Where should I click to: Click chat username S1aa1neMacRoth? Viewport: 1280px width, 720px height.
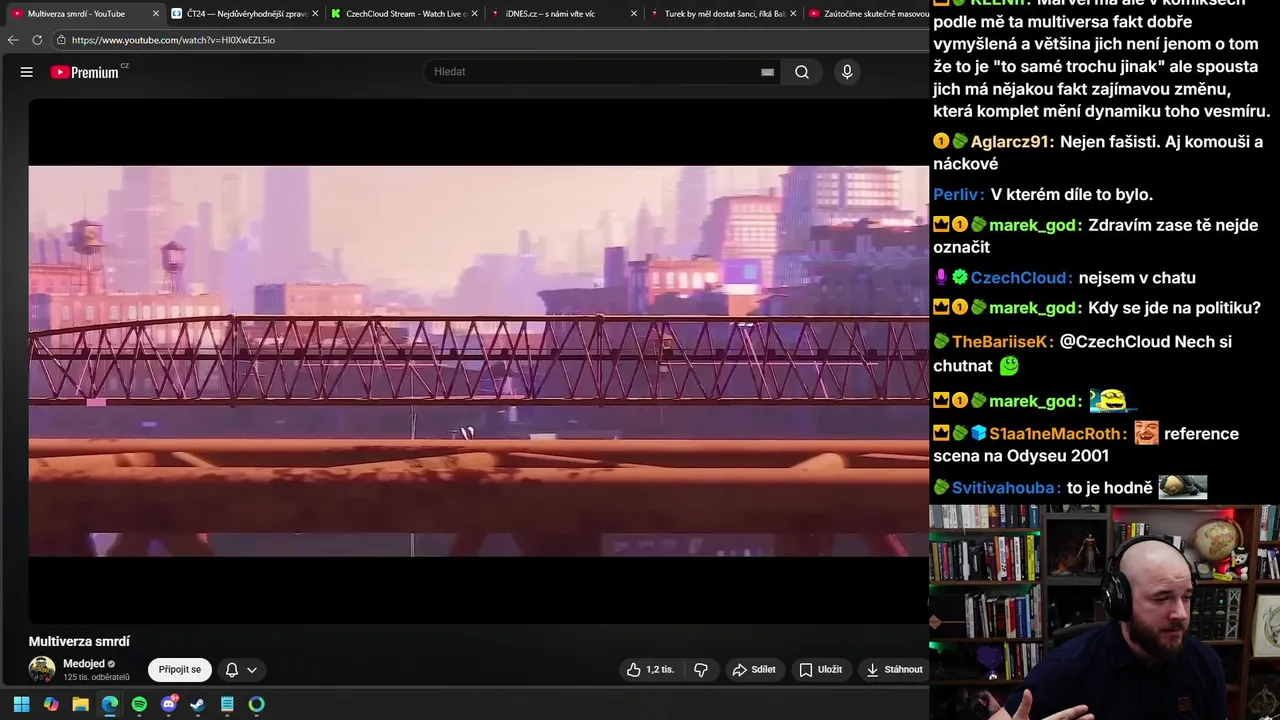(x=1056, y=434)
